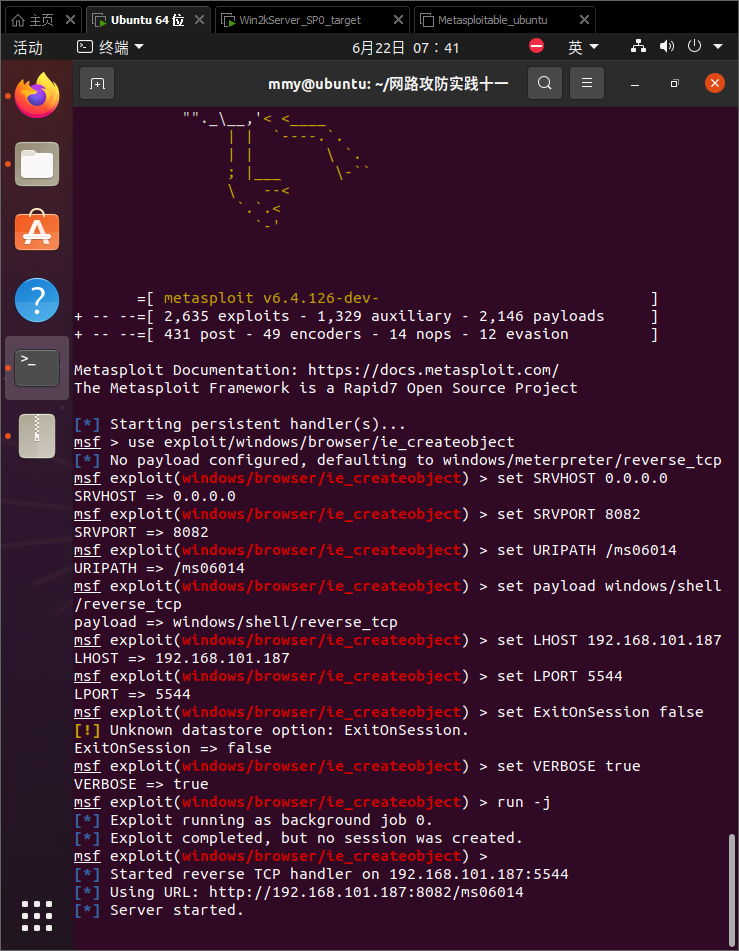Click the 'LPORT => 5544' line
The image size is (739, 951).
tap(132, 694)
